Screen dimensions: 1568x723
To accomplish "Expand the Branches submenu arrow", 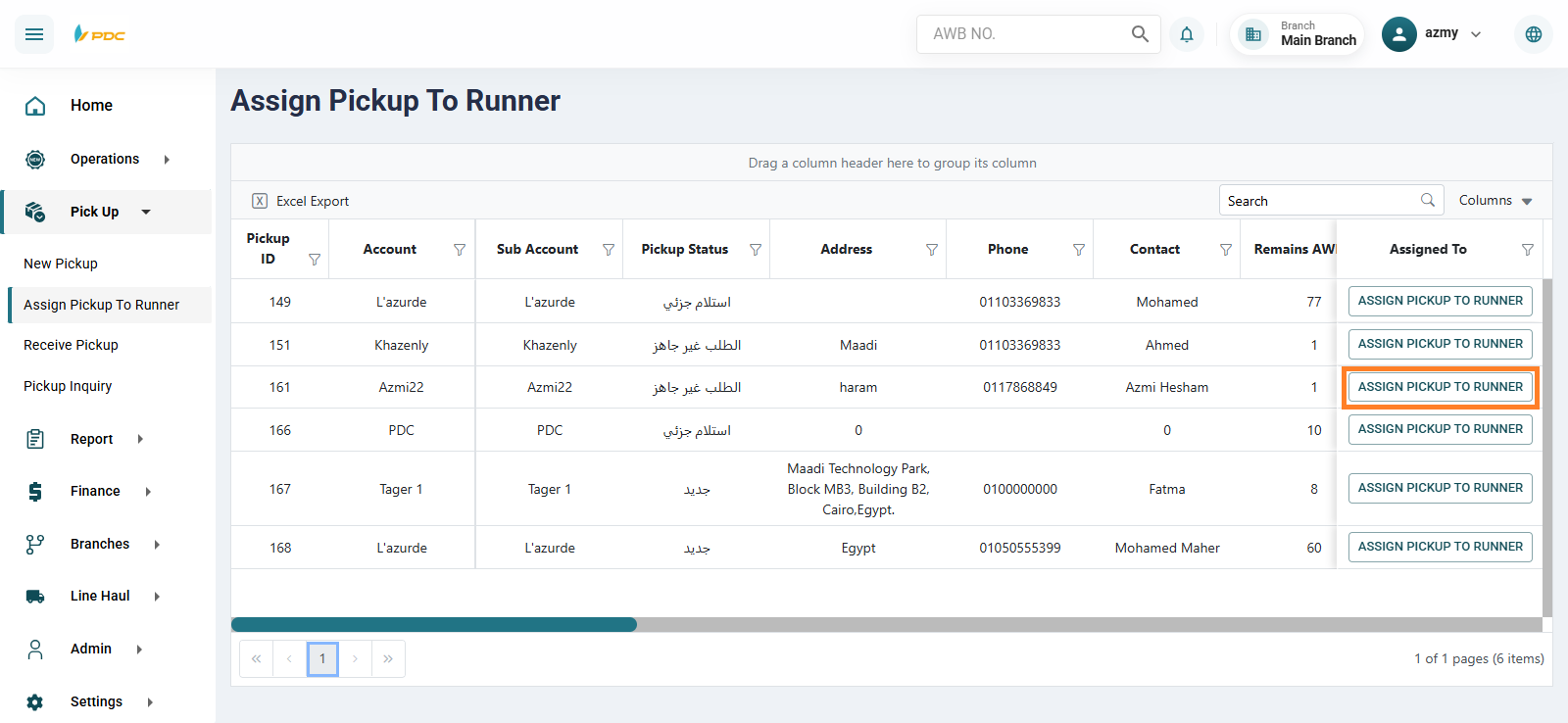I will pyautogui.click(x=157, y=545).
